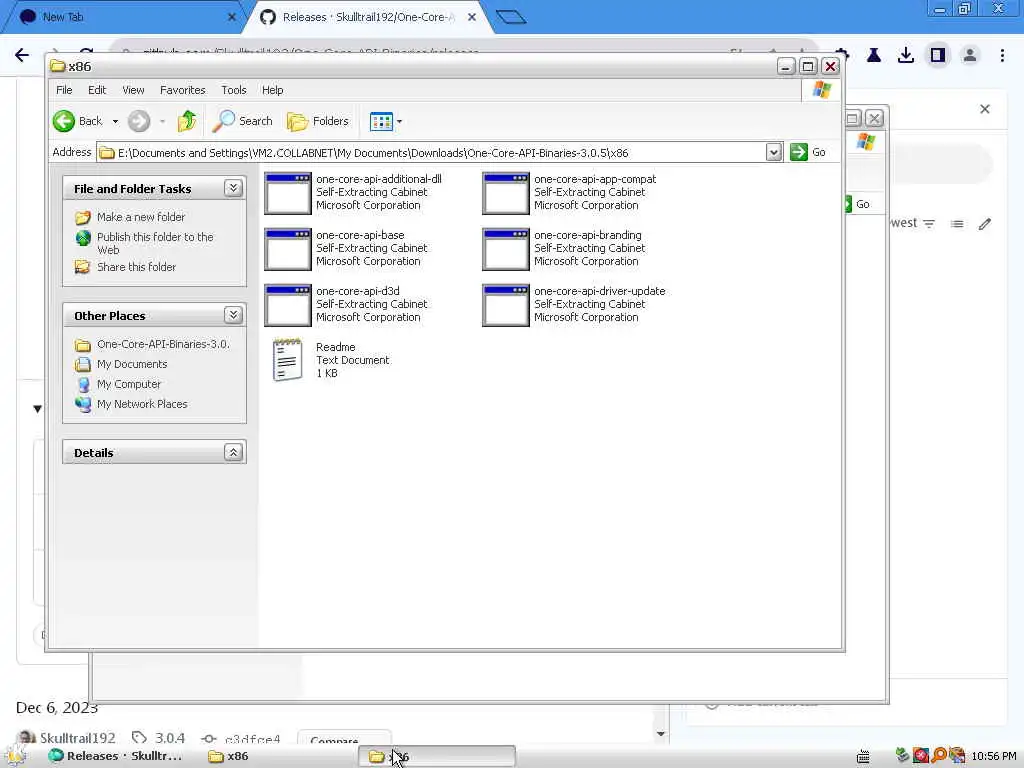Go to One-Core-API-Binaries-3.0 folder link
The height and width of the screenshot is (768, 1024).
[x=163, y=344]
